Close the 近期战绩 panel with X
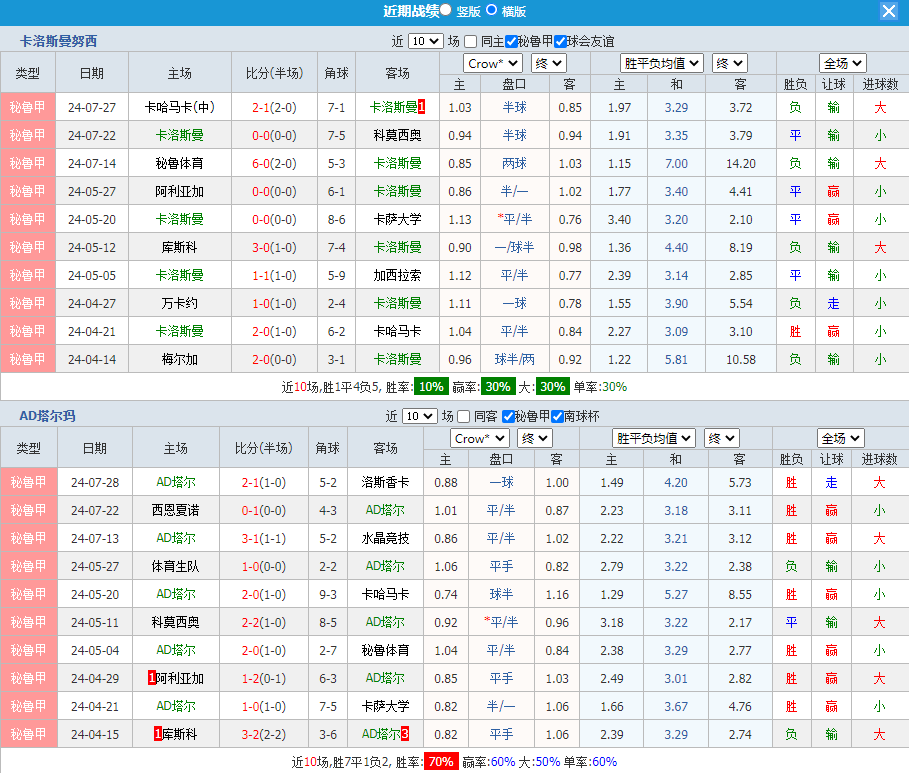This screenshot has width=909, height=773. coord(888,11)
